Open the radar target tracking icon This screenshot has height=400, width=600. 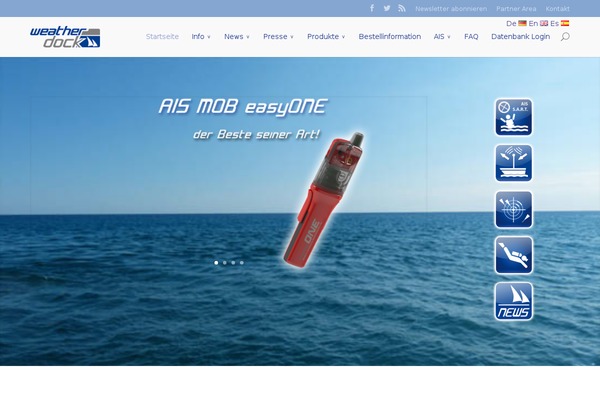[514, 209]
